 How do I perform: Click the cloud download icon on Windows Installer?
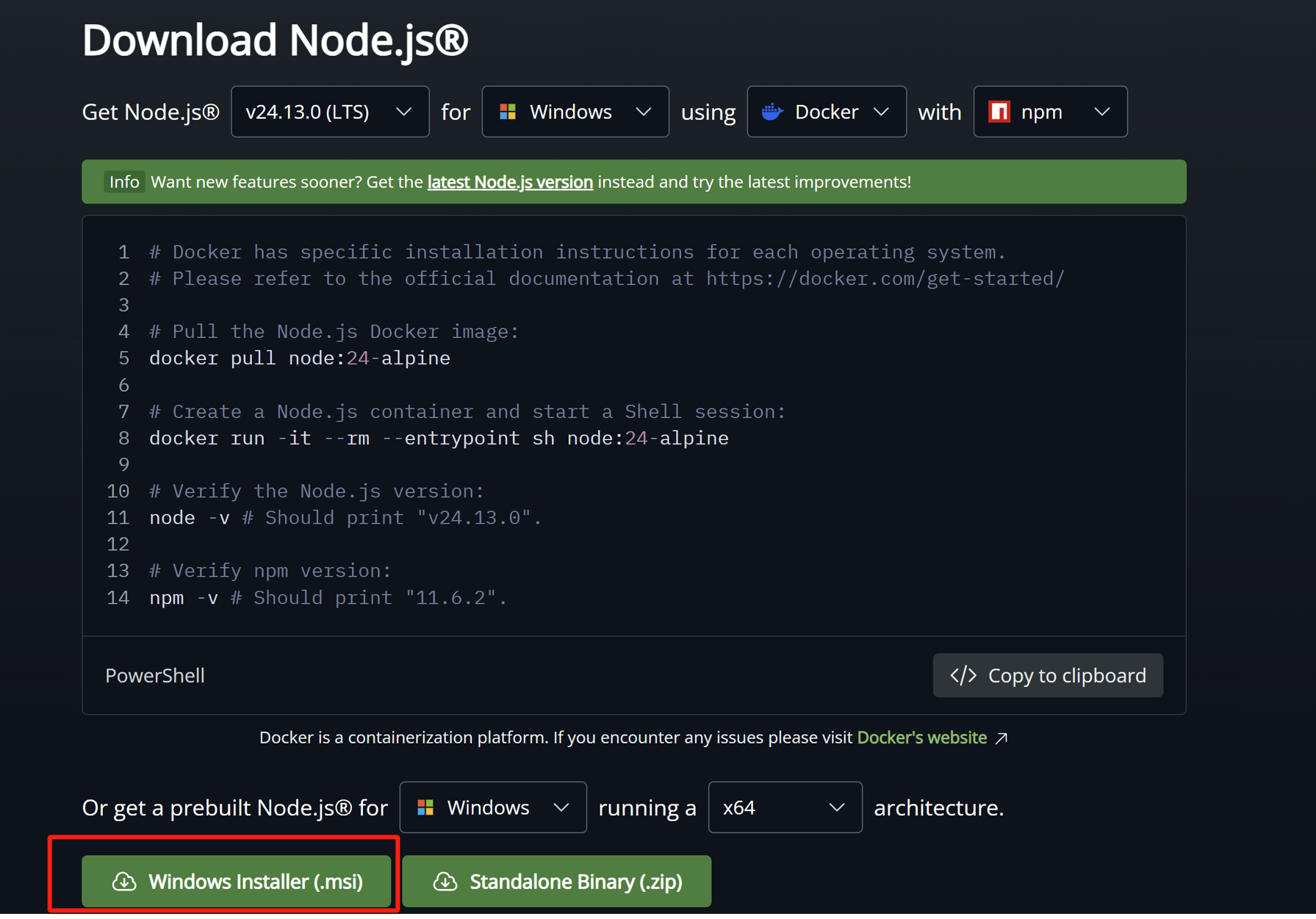tap(124, 881)
